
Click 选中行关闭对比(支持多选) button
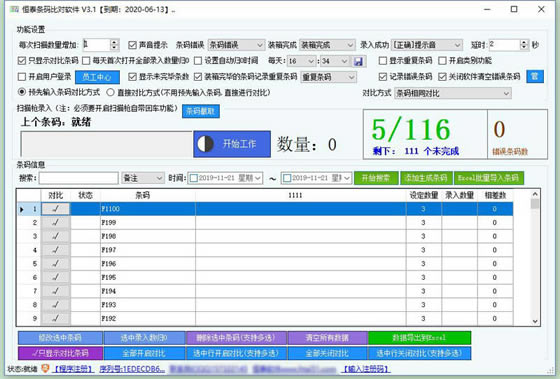point(420,353)
